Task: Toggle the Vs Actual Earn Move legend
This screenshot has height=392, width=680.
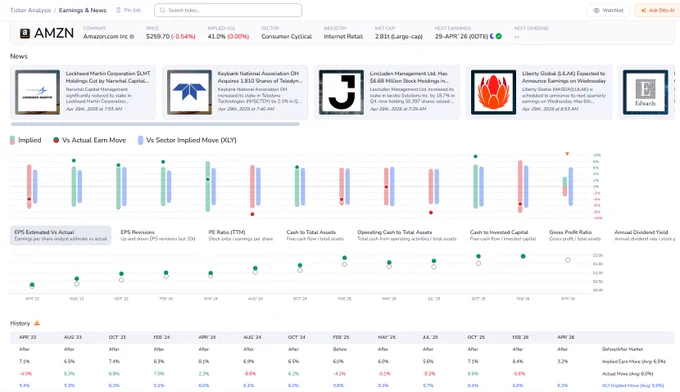Action: 89,140
